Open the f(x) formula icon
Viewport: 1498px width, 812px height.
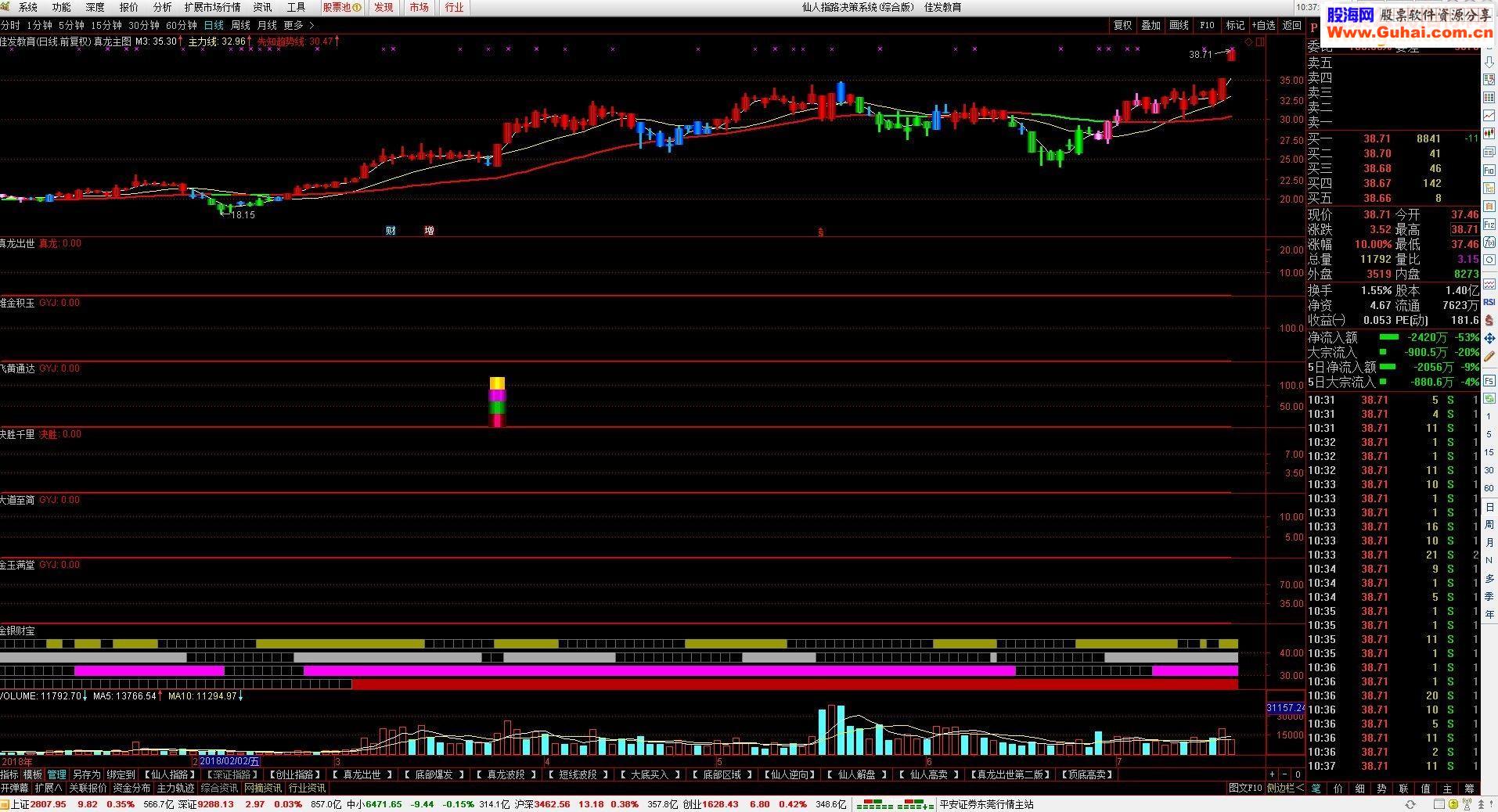(1489, 242)
